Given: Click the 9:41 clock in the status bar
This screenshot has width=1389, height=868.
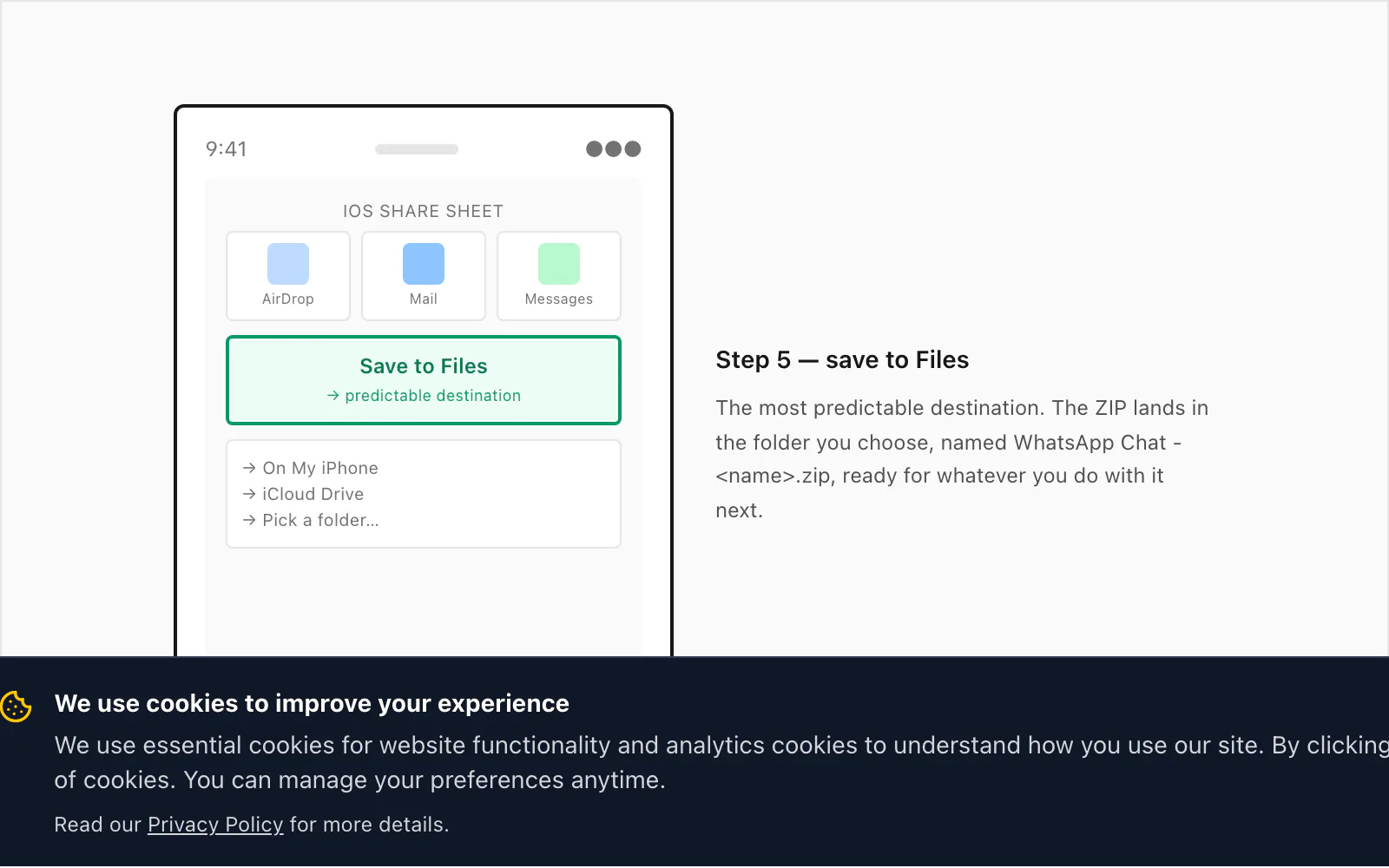Looking at the screenshot, I should pyautogui.click(x=227, y=149).
